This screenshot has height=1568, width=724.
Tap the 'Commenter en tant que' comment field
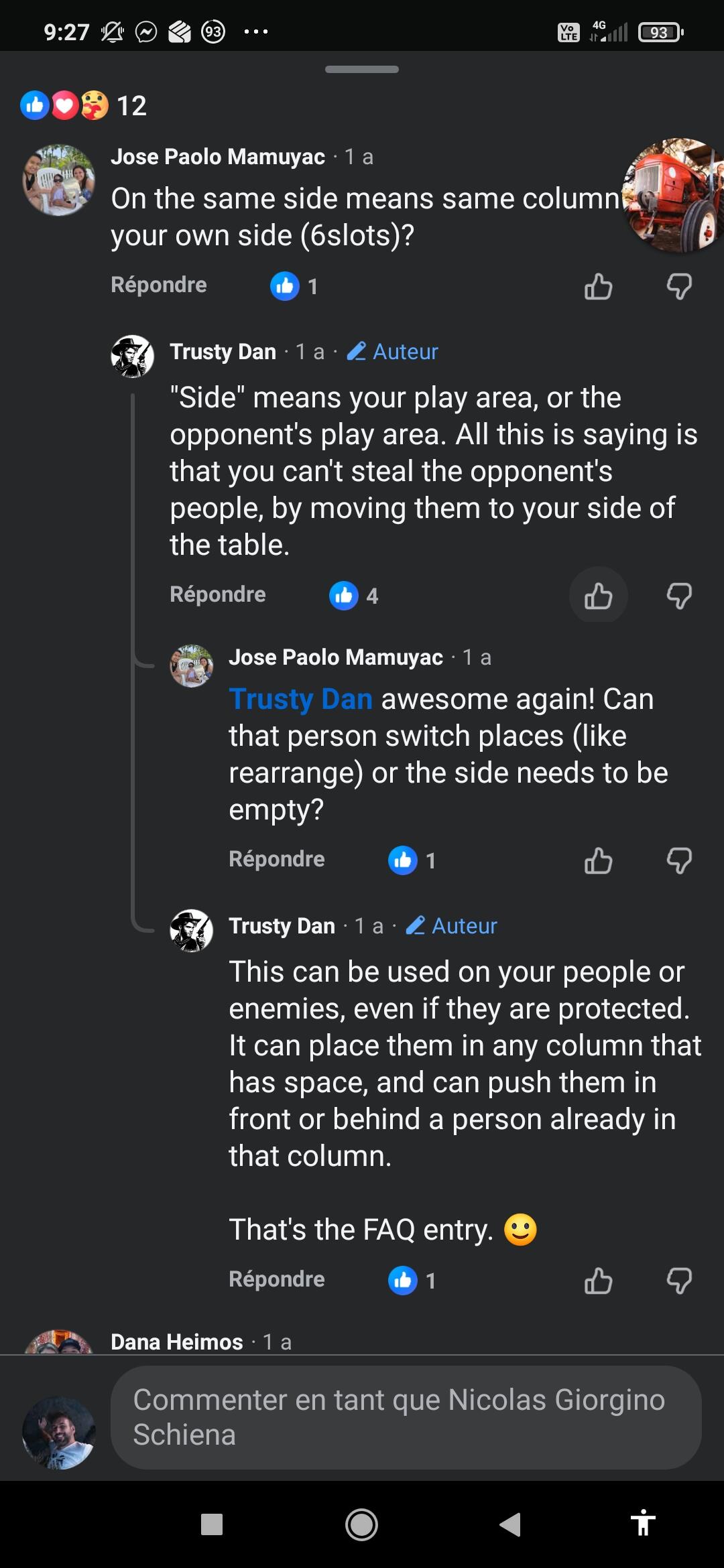pyautogui.click(x=406, y=1417)
